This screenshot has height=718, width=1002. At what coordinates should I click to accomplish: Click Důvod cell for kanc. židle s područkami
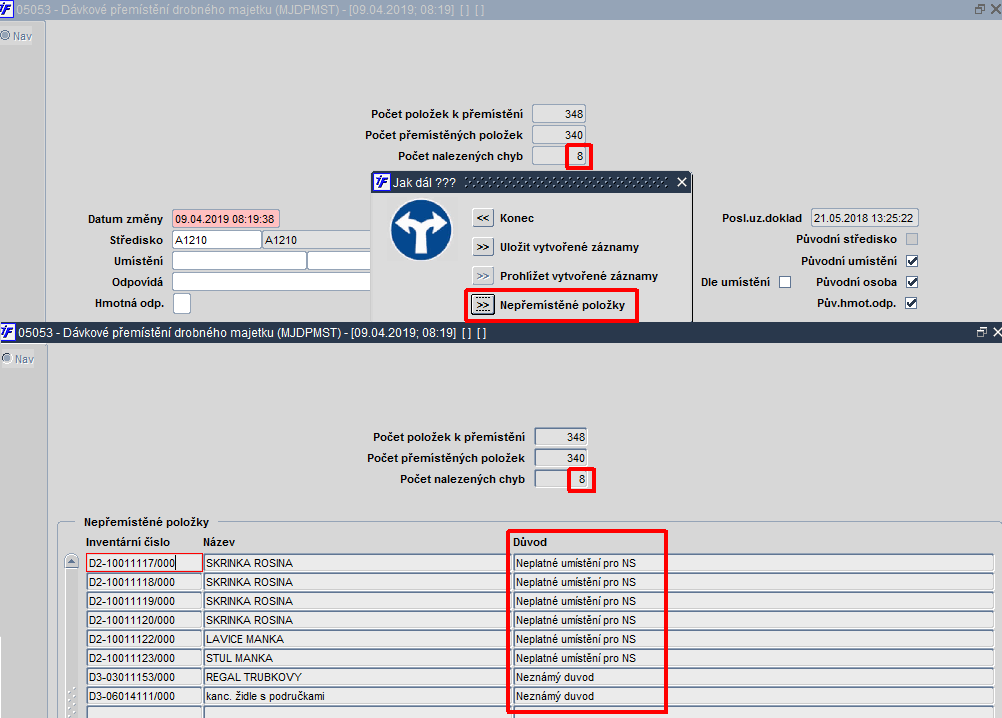[753, 696]
